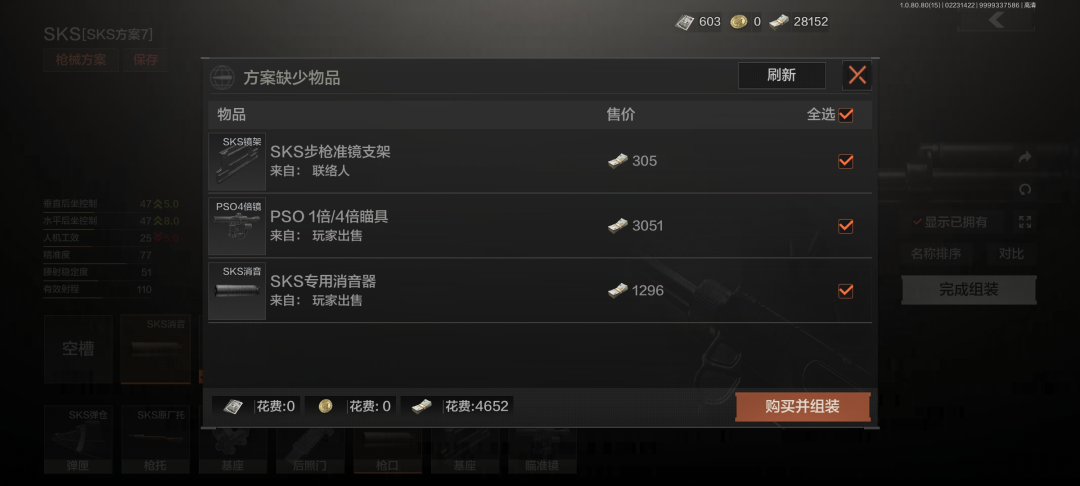Uncheck the SKS步枪准镜支架 checkbox
The height and width of the screenshot is (486, 1080).
(846, 161)
